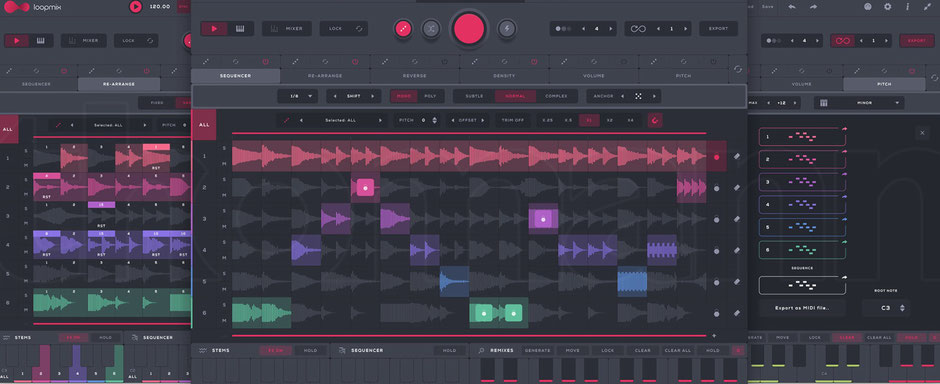The width and height of the screenshot is (940, 384).
Task: Open the Sequencer tab in center window
Action: (x=236, y=76)
